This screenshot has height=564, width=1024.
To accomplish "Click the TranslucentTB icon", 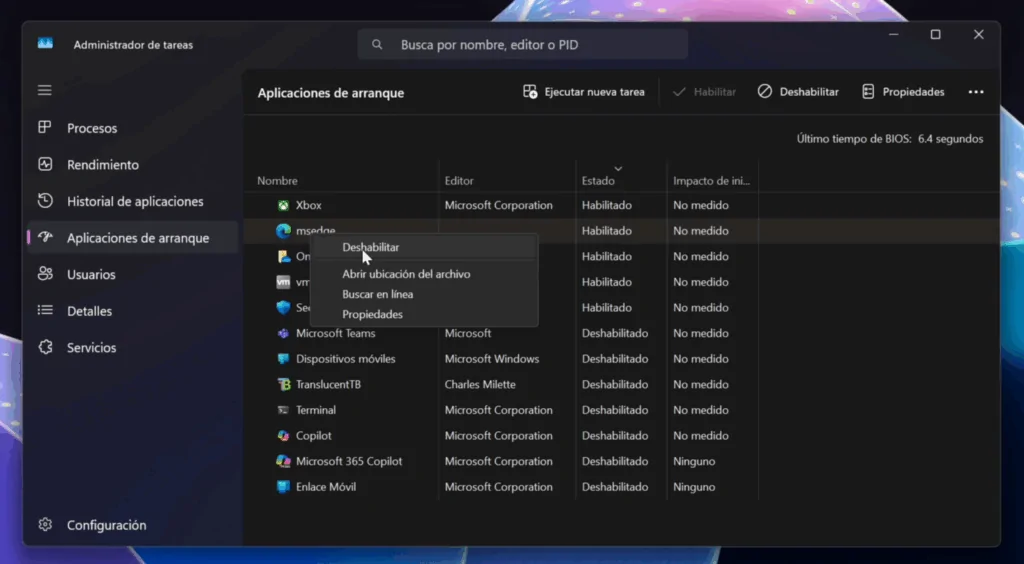I will [x=283, y=384].
